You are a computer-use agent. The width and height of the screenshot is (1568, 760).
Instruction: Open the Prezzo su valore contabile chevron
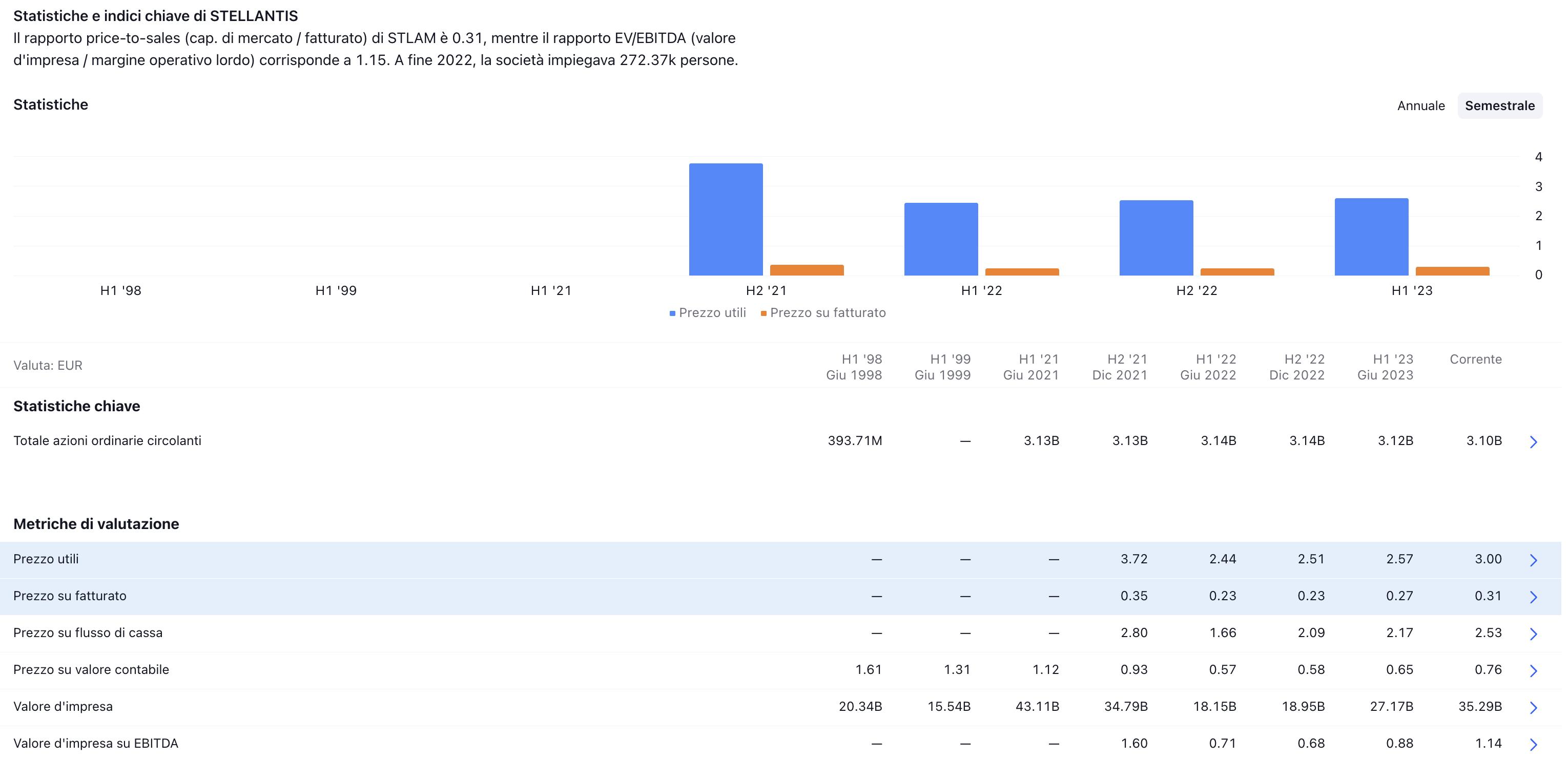1533,670
